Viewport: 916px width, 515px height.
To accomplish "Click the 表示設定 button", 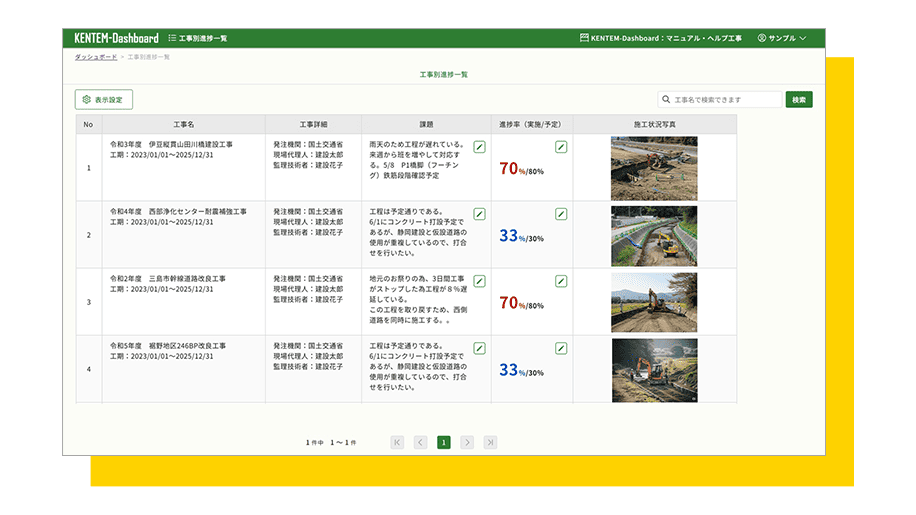I will click(104, 100).
